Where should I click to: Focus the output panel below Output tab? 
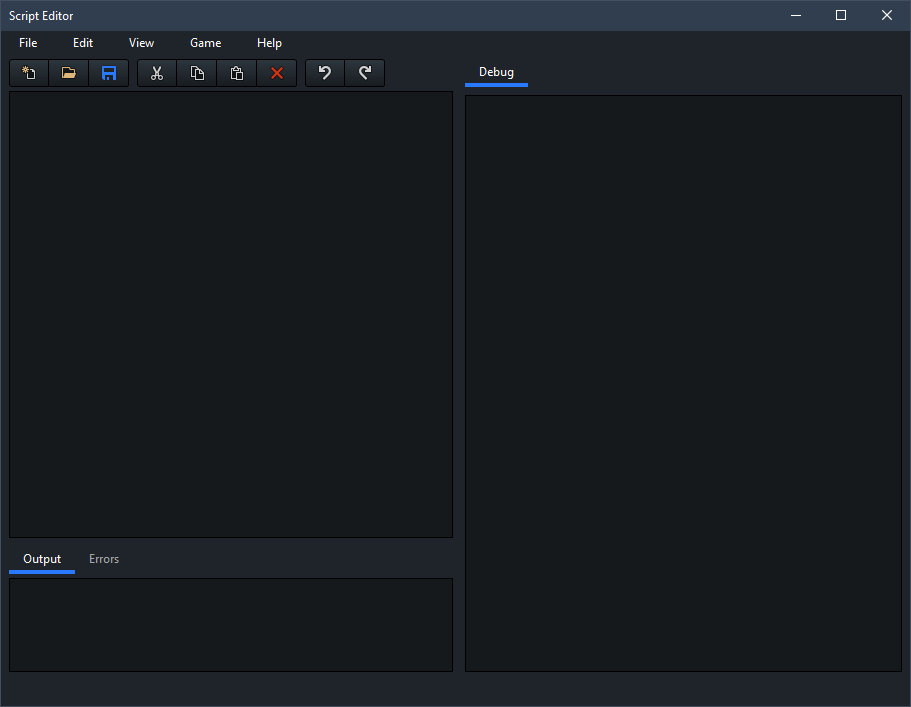pyautogui.click(x=230, y=624)
